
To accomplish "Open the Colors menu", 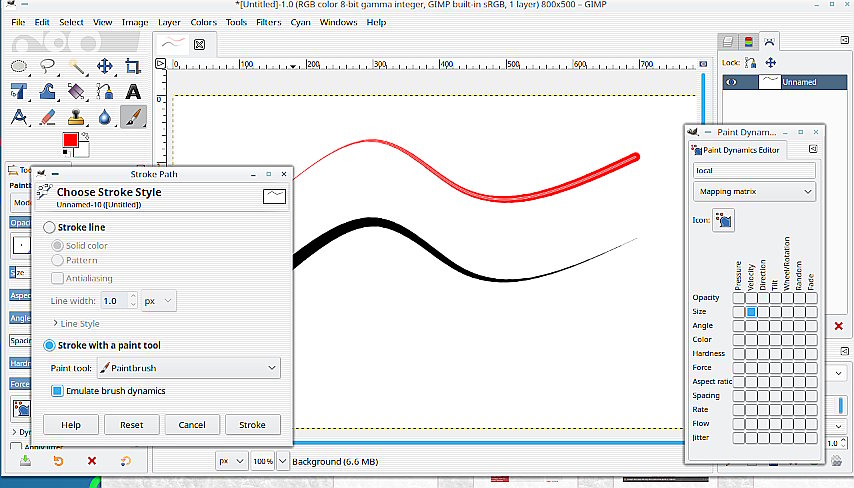I will pos(204,22).
